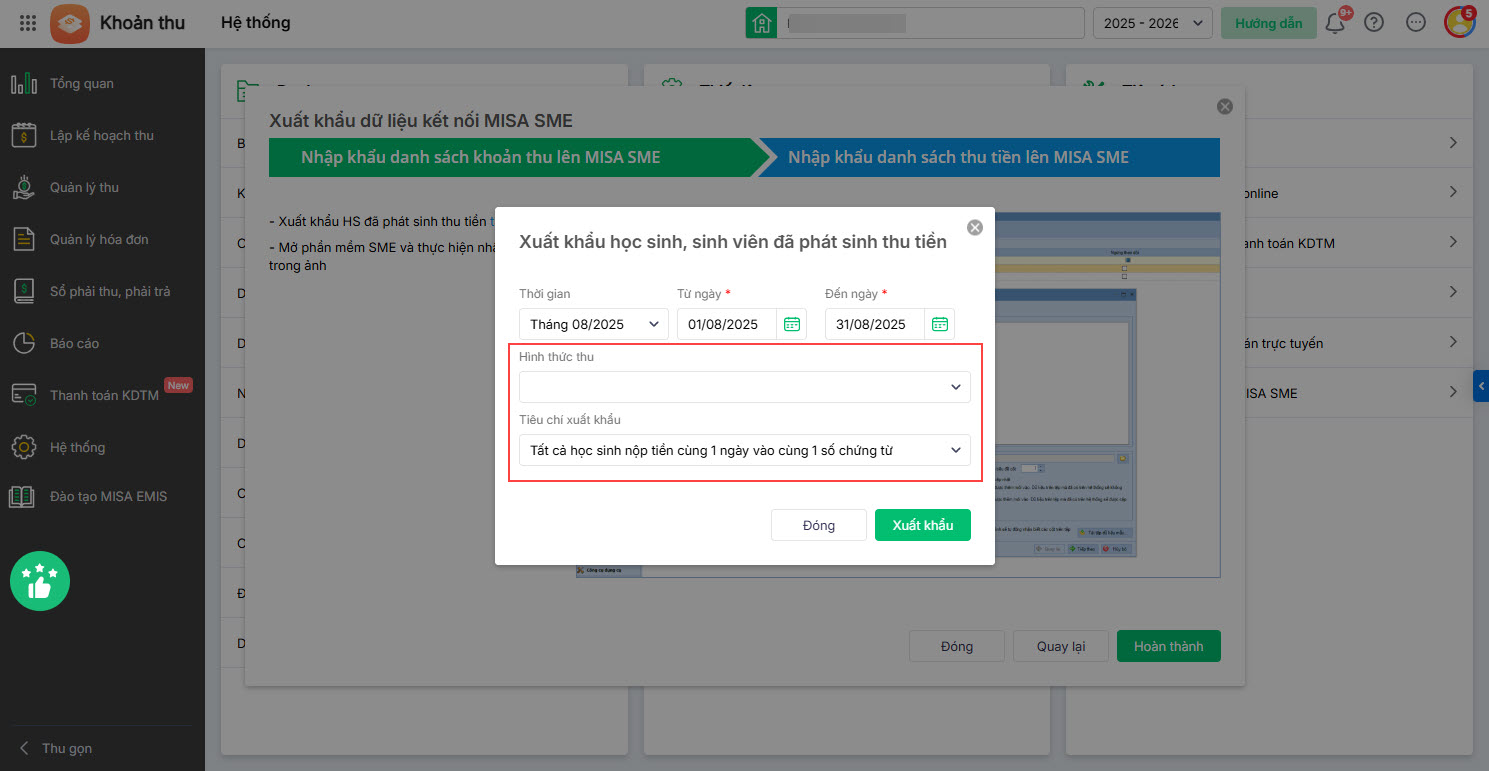
Task: Click the Hoàn thành button
Action: tap(1169, 646)
